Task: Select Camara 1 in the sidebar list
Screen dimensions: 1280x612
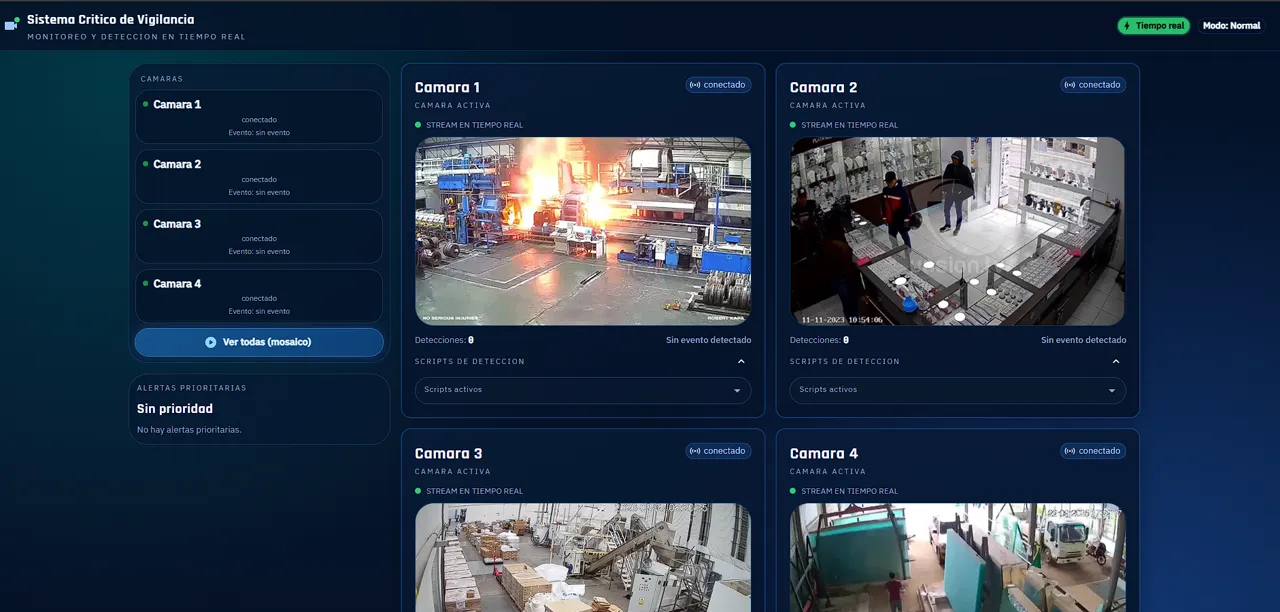Action: click(259, 117)
